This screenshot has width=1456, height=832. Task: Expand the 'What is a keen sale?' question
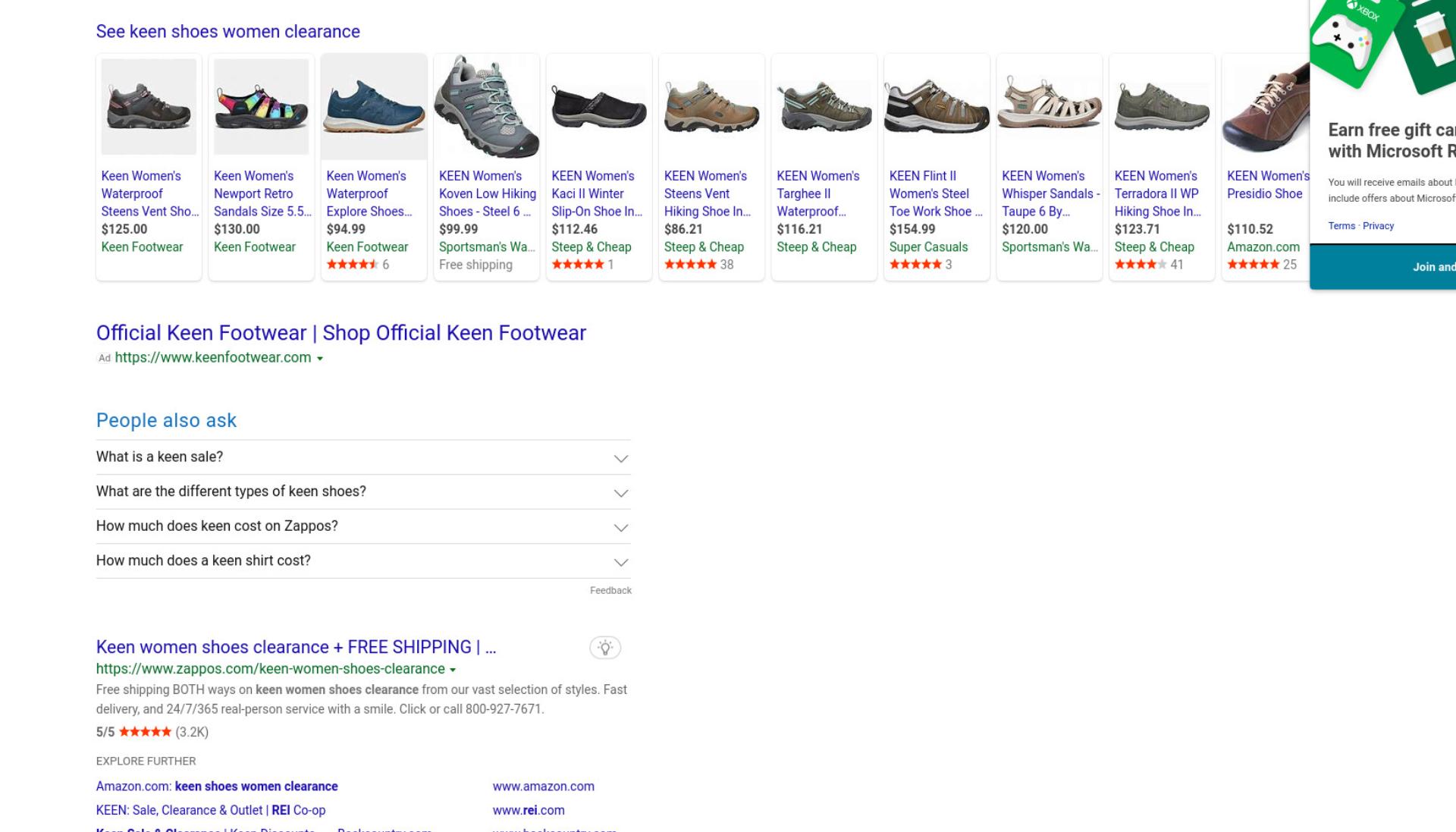pyautogui.click(x=363, y=457)
